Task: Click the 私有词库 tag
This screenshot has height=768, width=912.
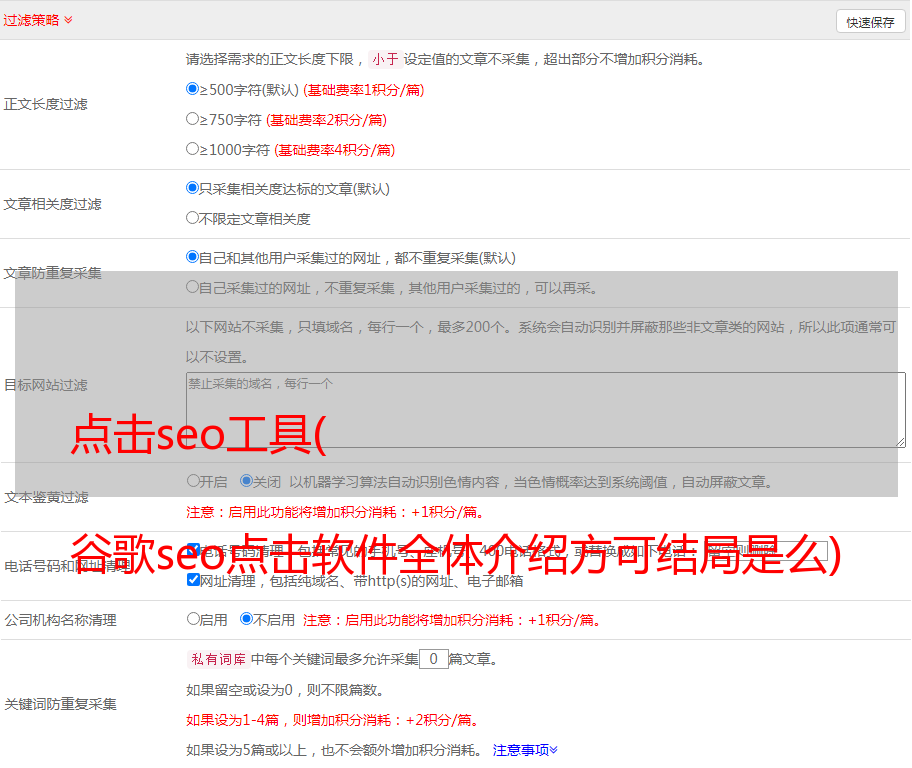Action: (x=218, y=659)
